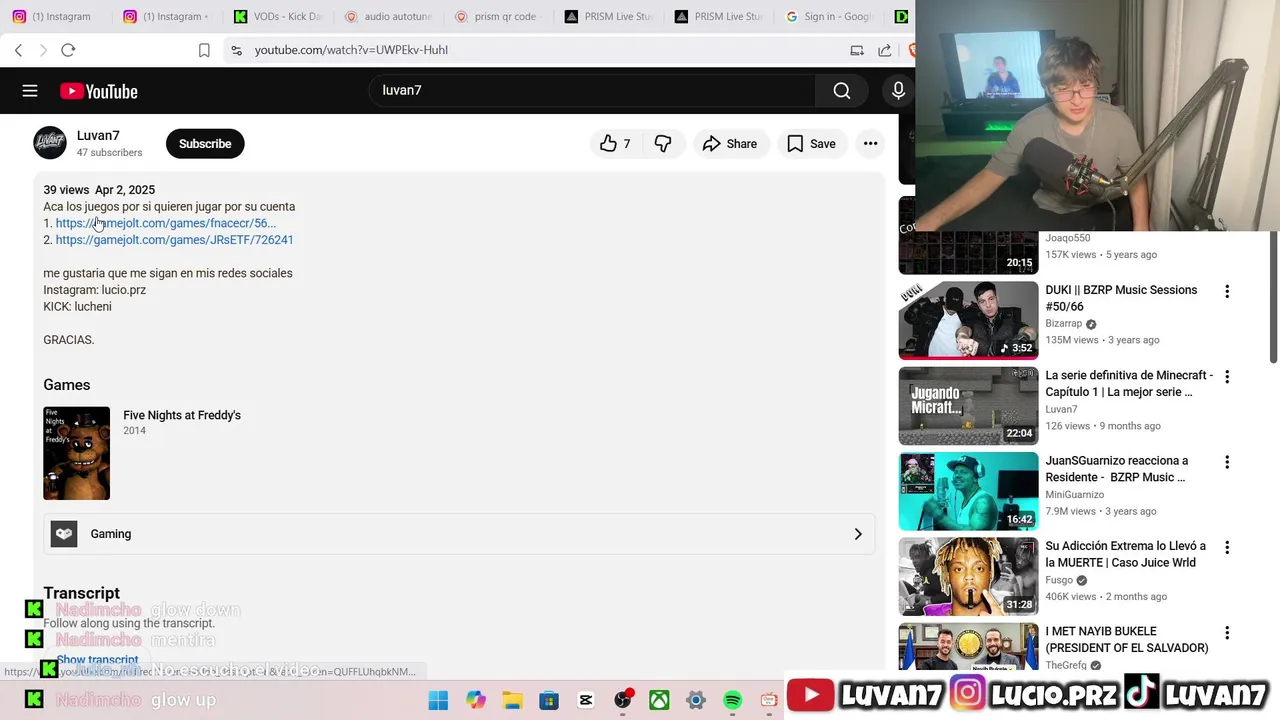Viewport: 1280px width, 720px height.
Task: Open the gamejolt JRsETF/726241 link
Action: 175,240
